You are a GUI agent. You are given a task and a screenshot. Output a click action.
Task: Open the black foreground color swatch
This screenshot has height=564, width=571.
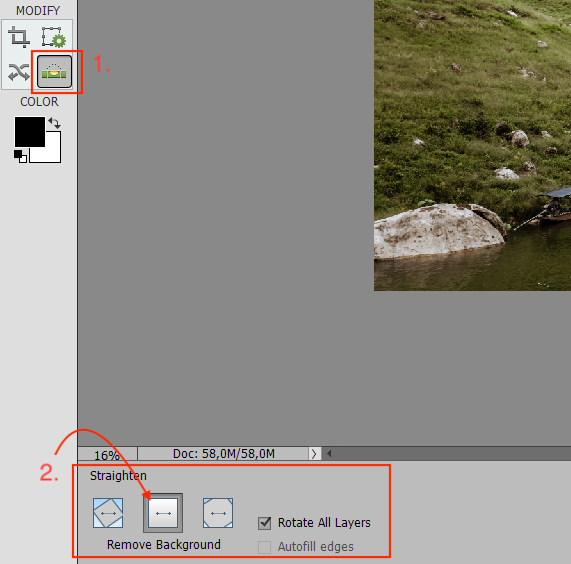click(29, 131)
